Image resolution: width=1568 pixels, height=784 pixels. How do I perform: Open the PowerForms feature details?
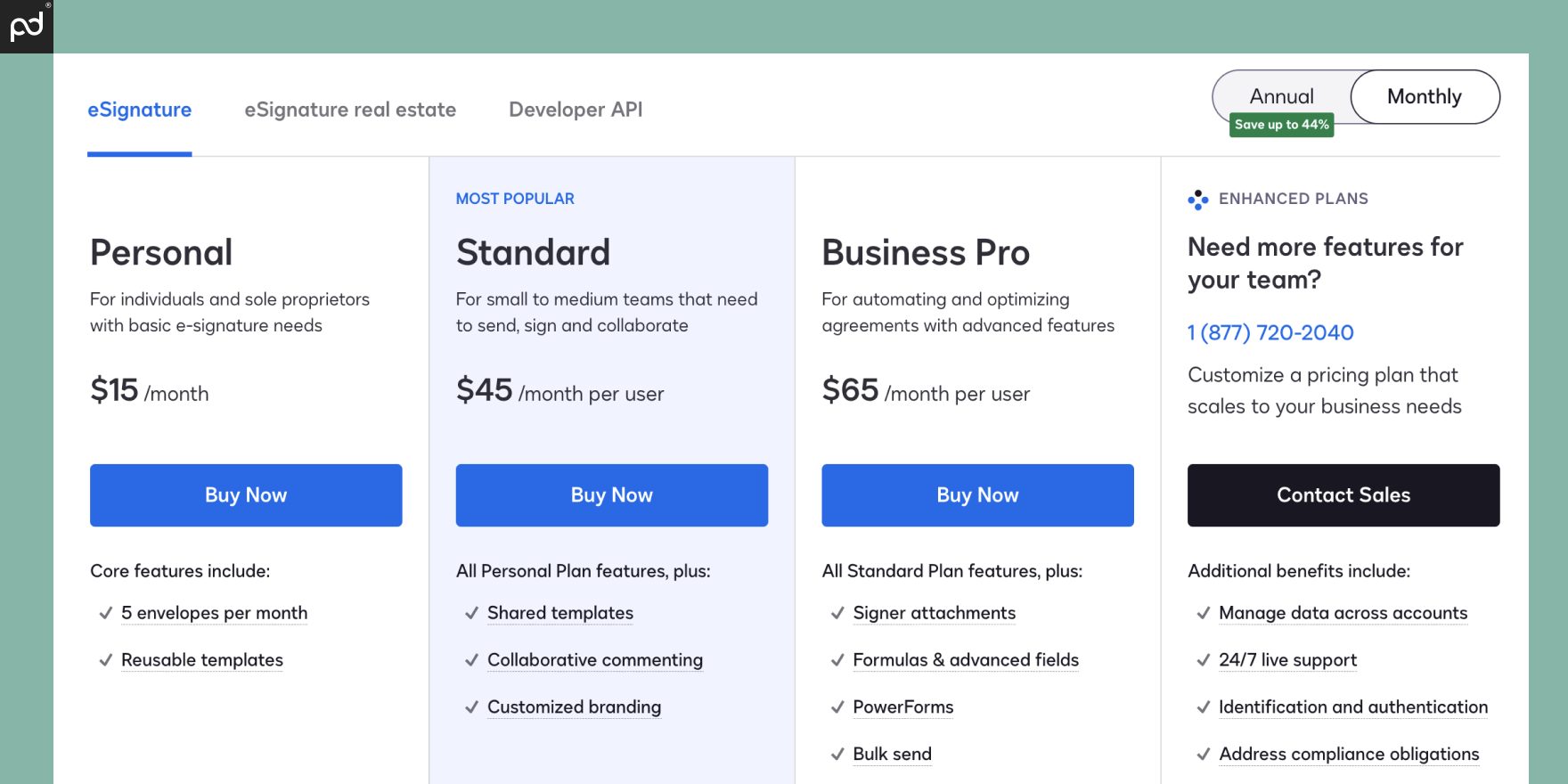902,706
